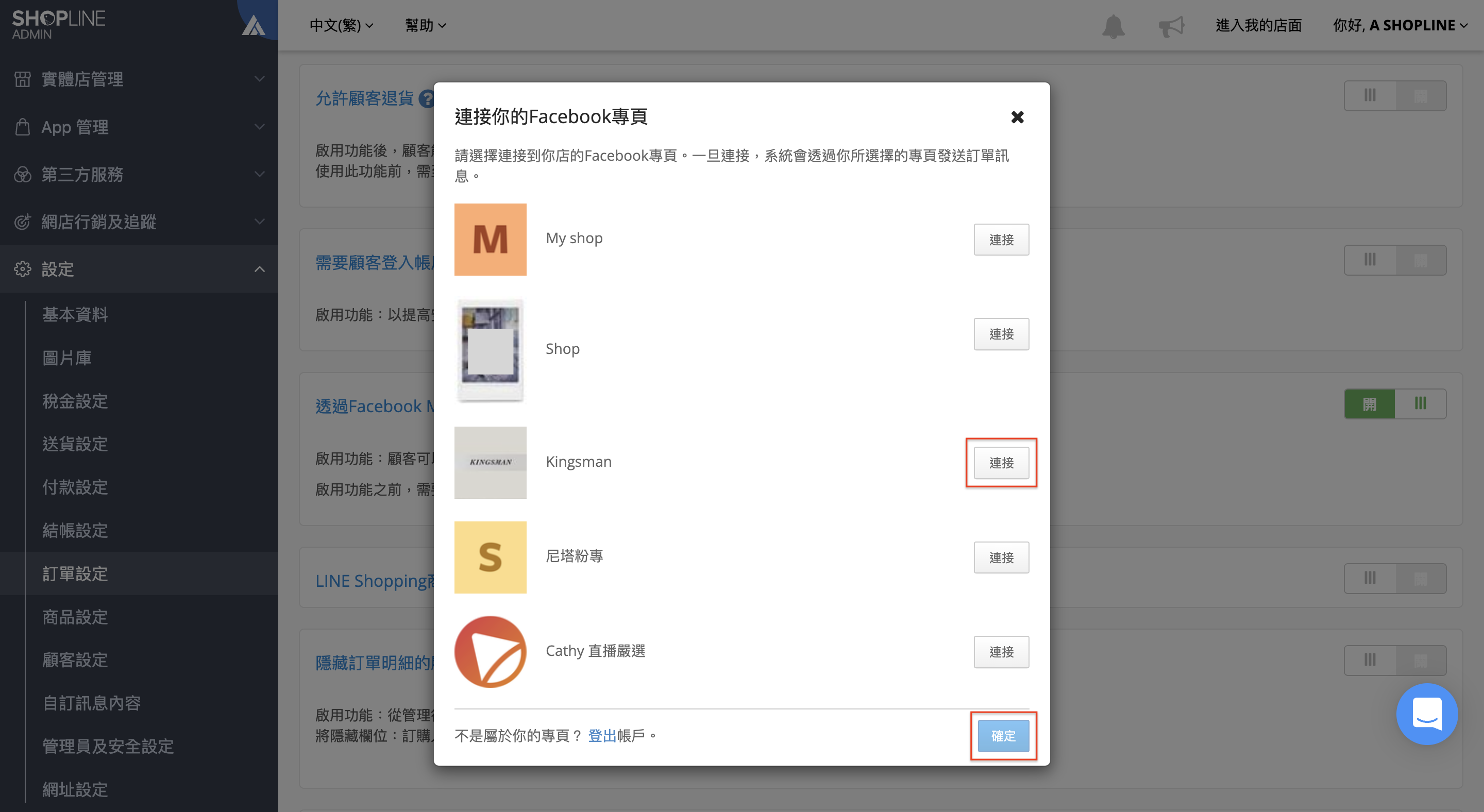Open 網址設定 page
The image size is (1484, 812).
tap(75, 789)
